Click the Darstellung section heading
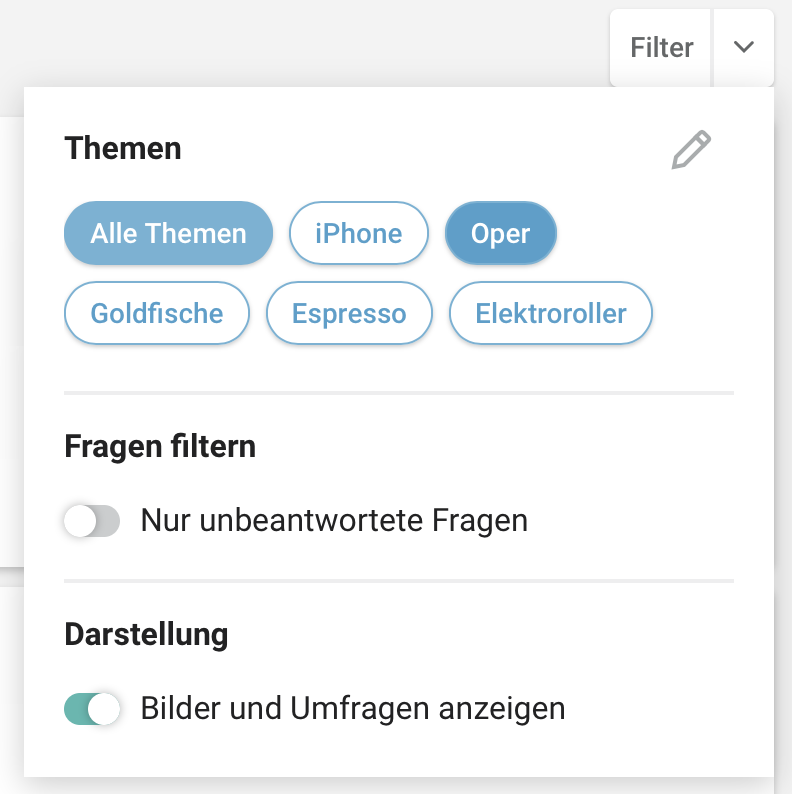This screenshot has height=794, width=792. tap(146, 634)
